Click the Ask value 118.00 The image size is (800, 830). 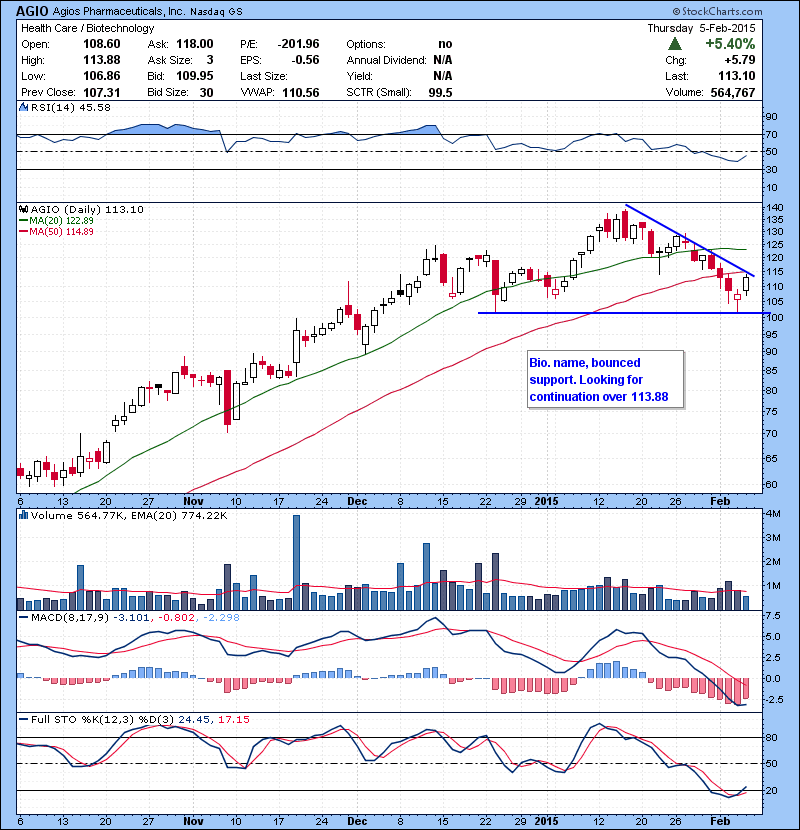(195, 44)
